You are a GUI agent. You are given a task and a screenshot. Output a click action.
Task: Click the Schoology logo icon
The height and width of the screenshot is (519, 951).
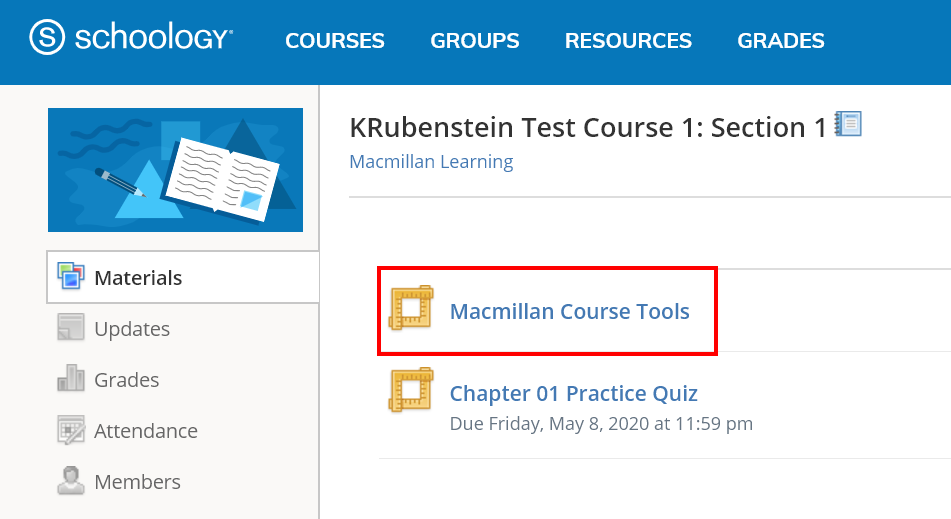46,39
